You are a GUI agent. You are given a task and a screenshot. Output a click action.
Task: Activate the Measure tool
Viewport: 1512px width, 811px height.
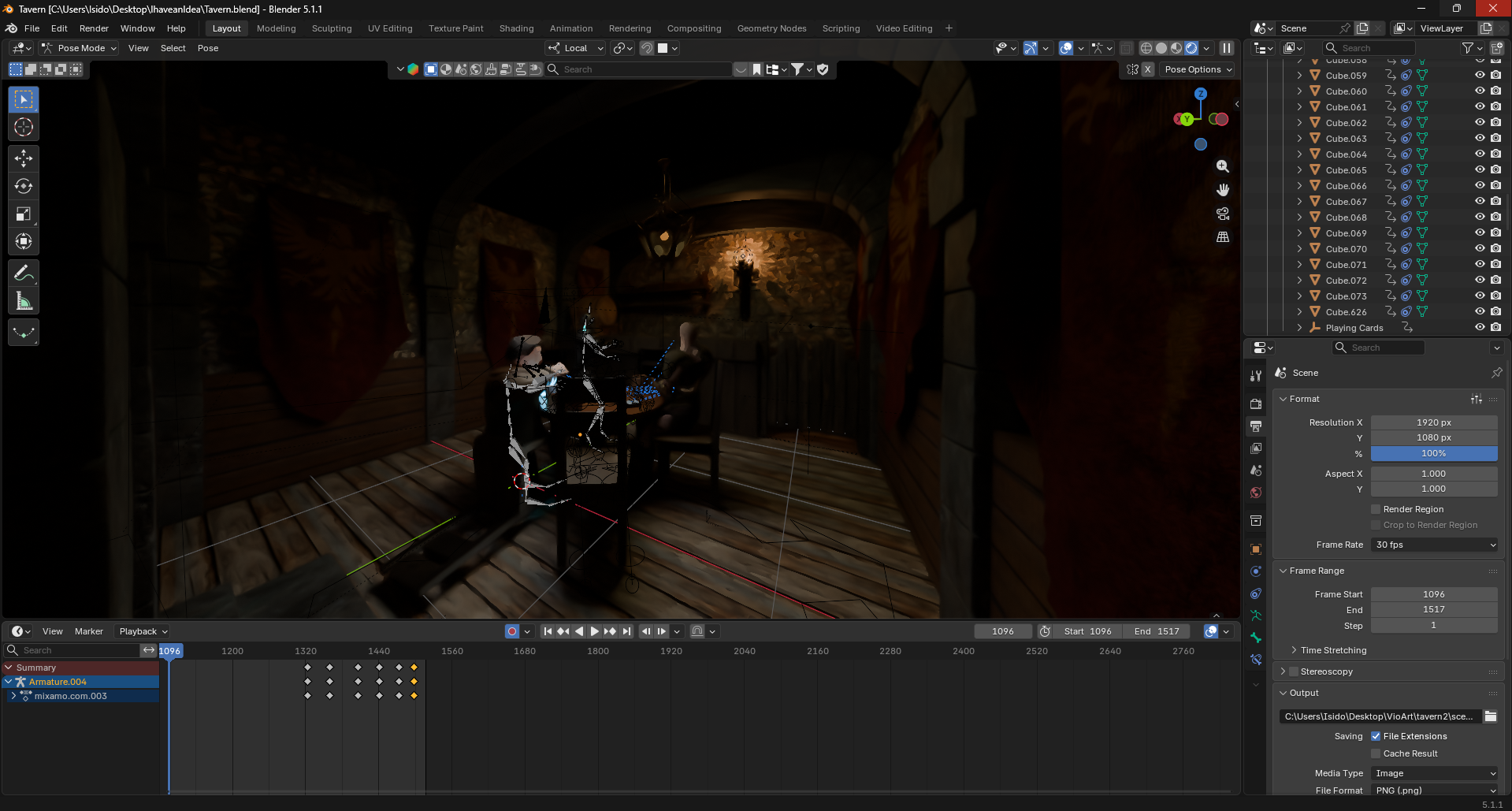pyautogui.click(x=24, y=301)
